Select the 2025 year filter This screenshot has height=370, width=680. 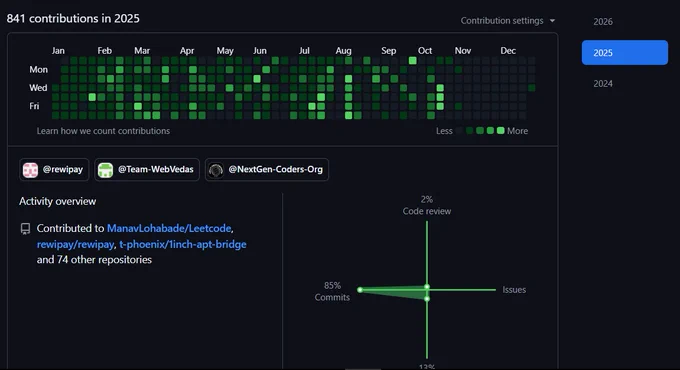(624, 52)
